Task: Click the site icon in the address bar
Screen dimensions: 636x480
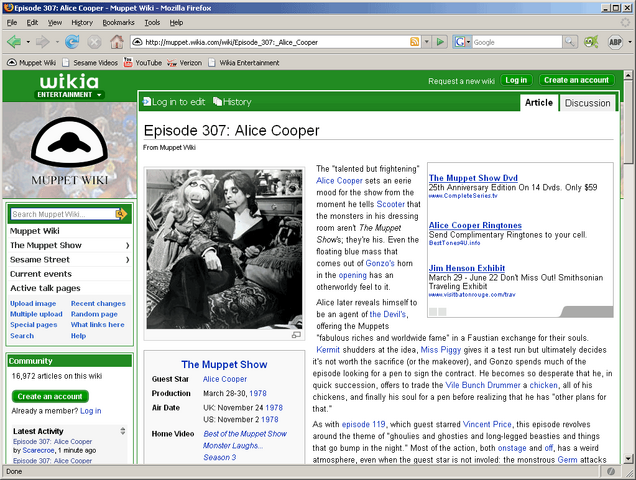Action: 138,42
